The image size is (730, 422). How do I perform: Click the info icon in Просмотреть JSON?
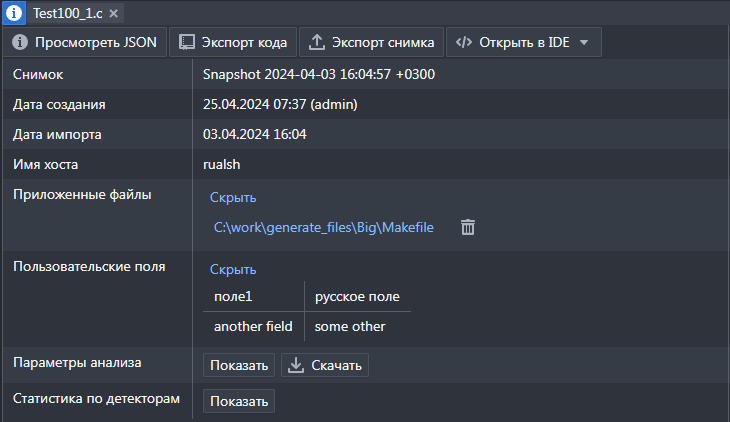click(20, 42)
